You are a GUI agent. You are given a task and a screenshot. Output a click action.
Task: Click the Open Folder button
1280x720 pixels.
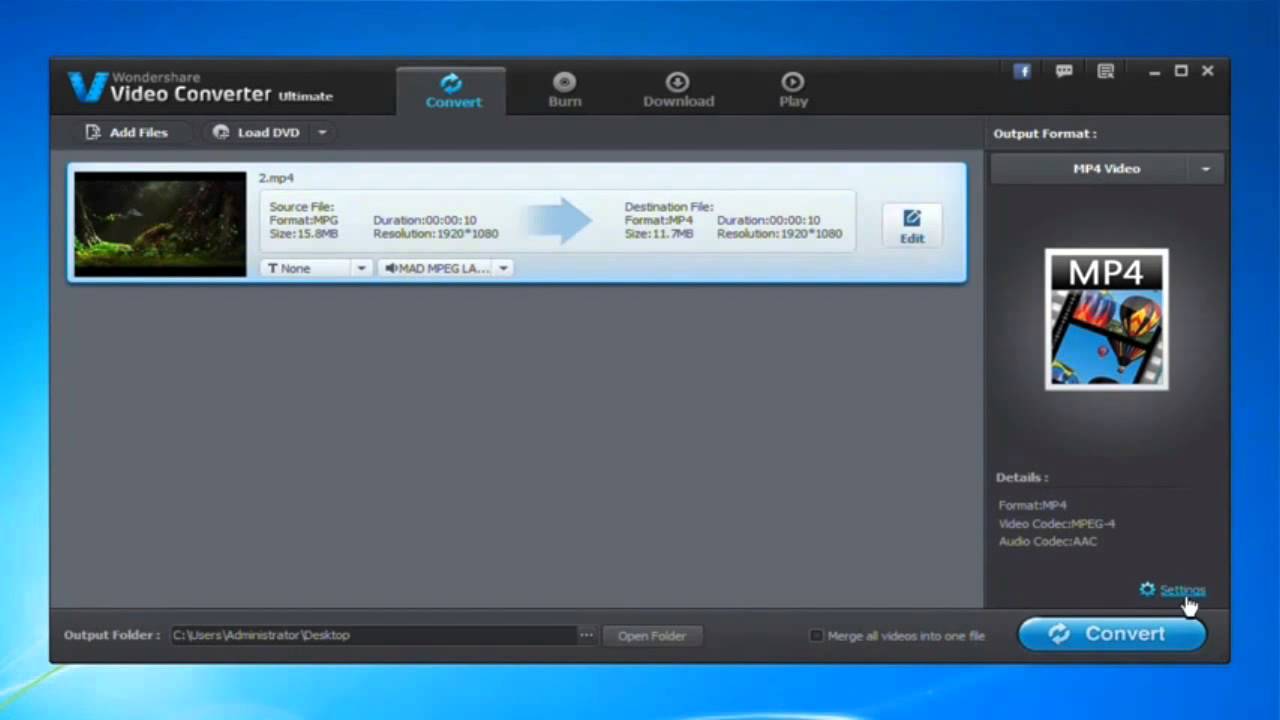pyautogui.click(x=652, y=636)
